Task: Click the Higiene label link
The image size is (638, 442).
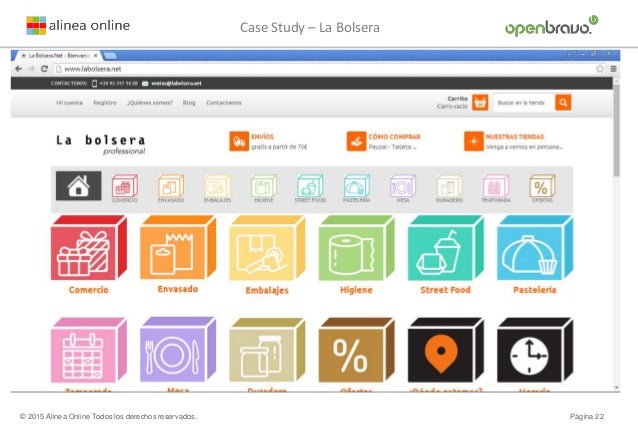Action: [356, 290]
